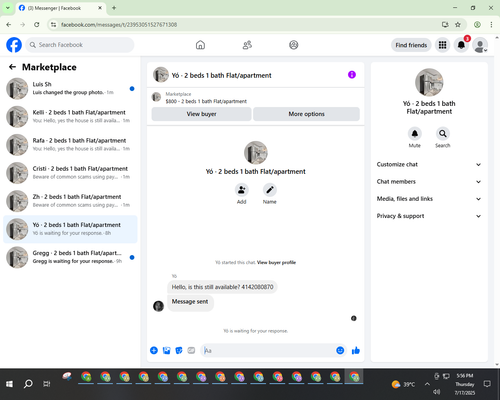Open the notifications bell
This screenshot has width=500, height=400.
[x=461, y=45]
